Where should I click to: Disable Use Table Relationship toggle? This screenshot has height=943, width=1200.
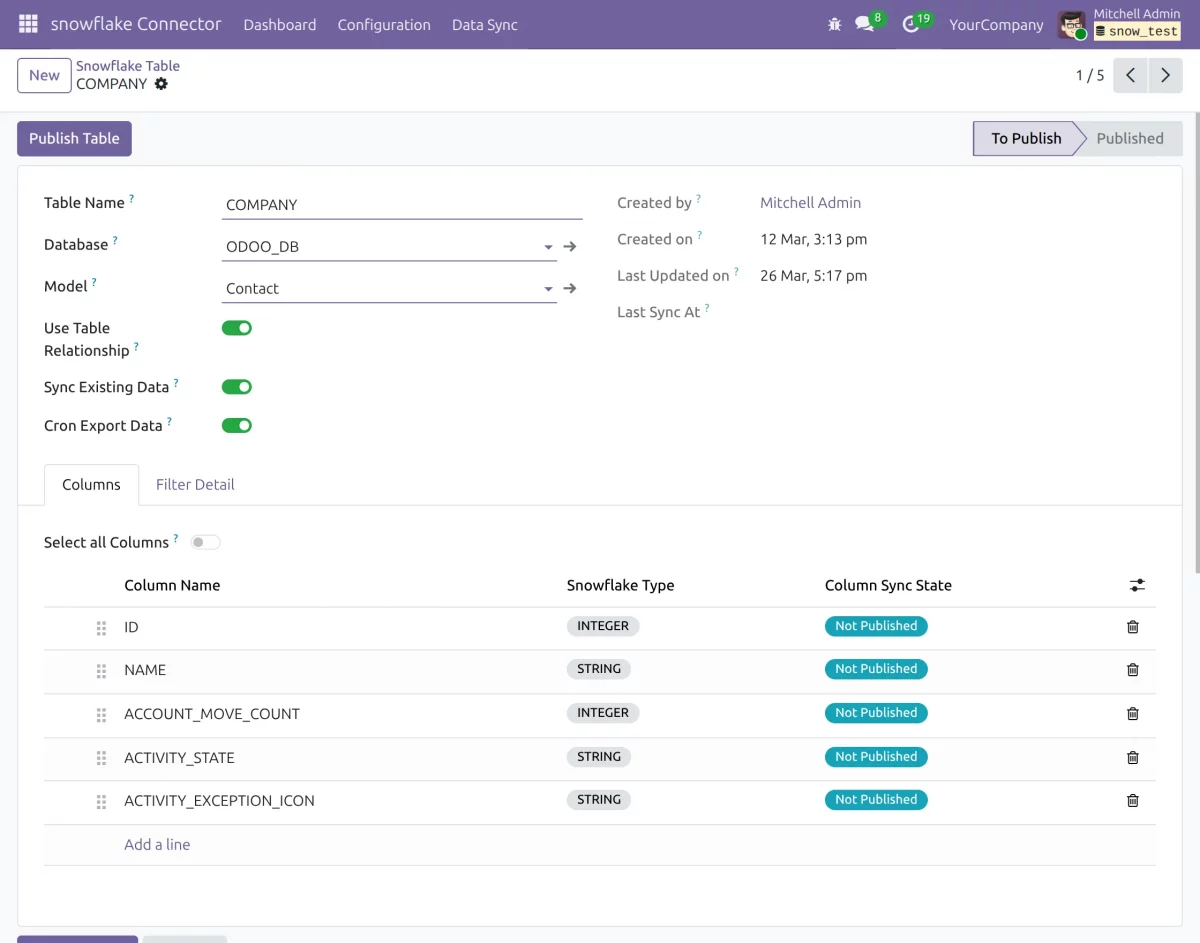tap(237, 328)
